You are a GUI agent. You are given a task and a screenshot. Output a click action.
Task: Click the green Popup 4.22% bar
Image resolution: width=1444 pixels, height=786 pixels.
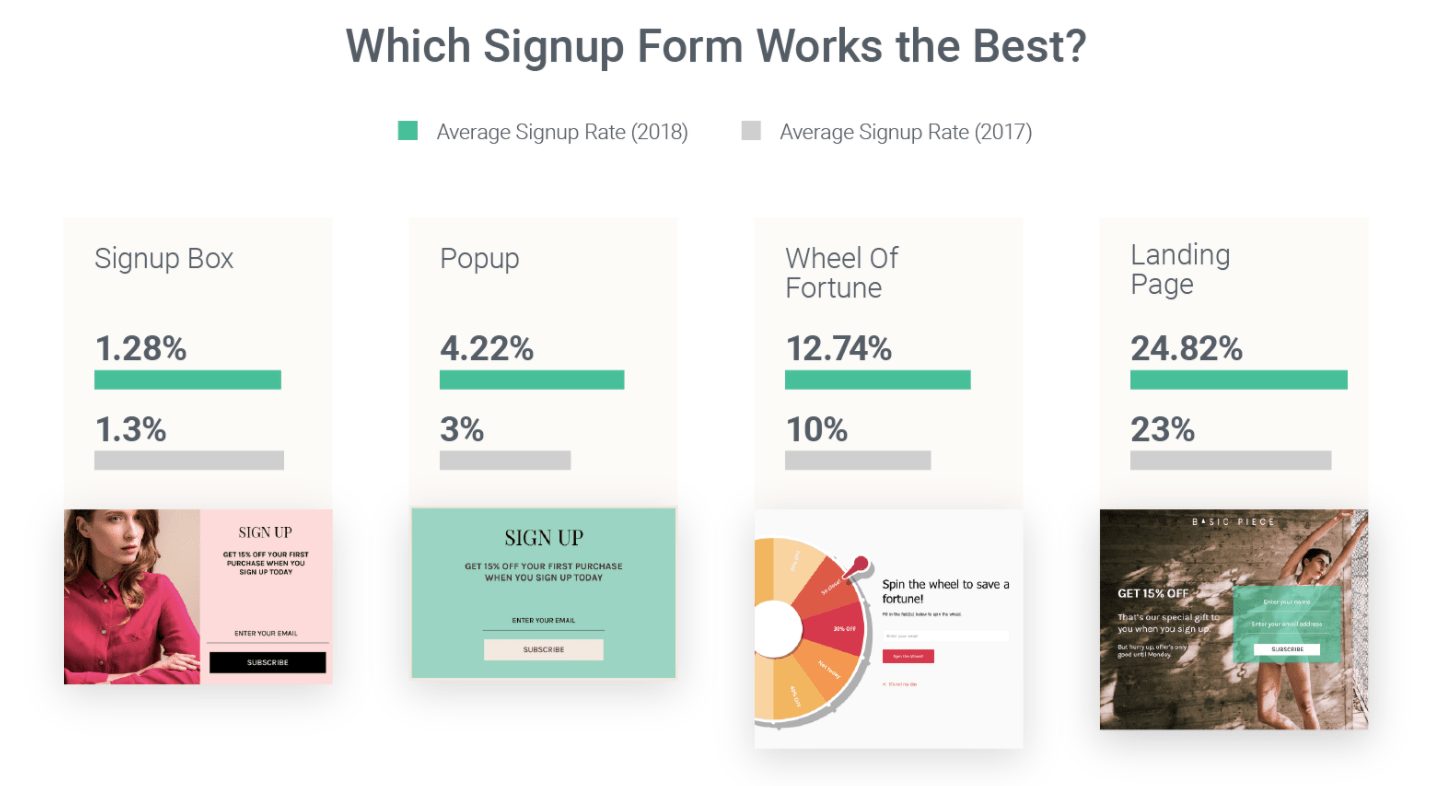532,380
